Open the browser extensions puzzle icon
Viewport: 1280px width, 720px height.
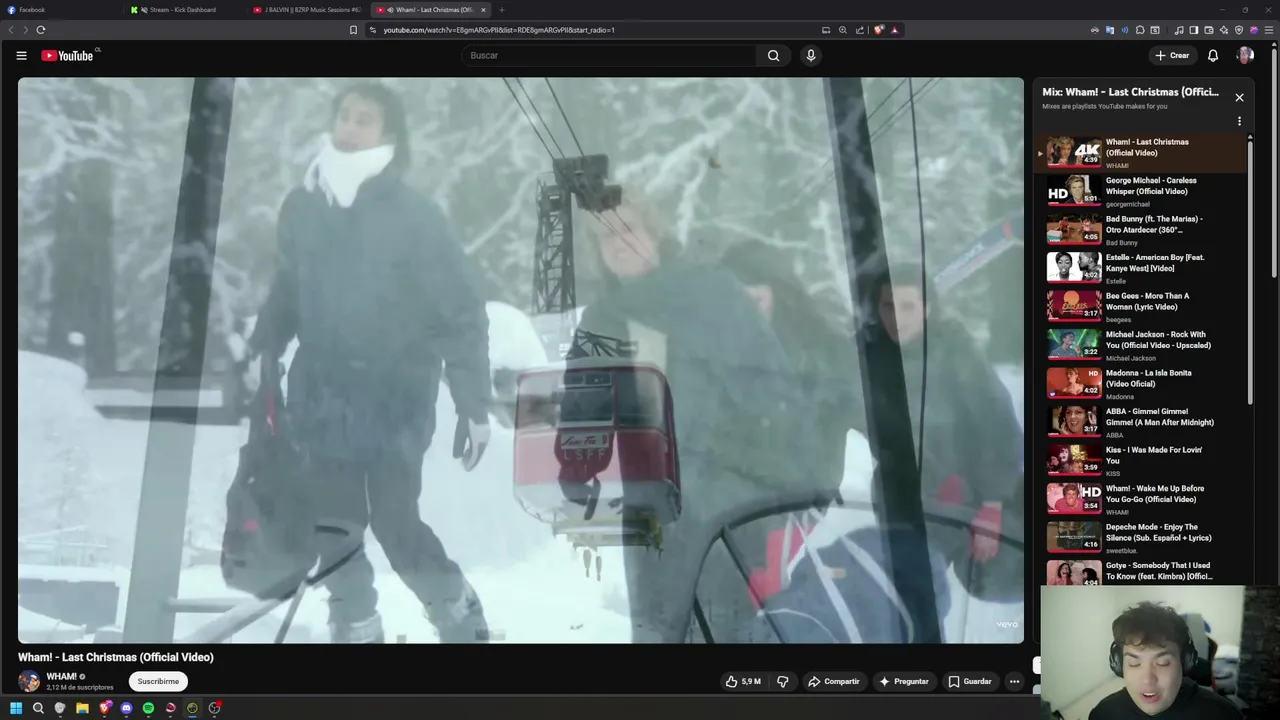(1140, 30)
